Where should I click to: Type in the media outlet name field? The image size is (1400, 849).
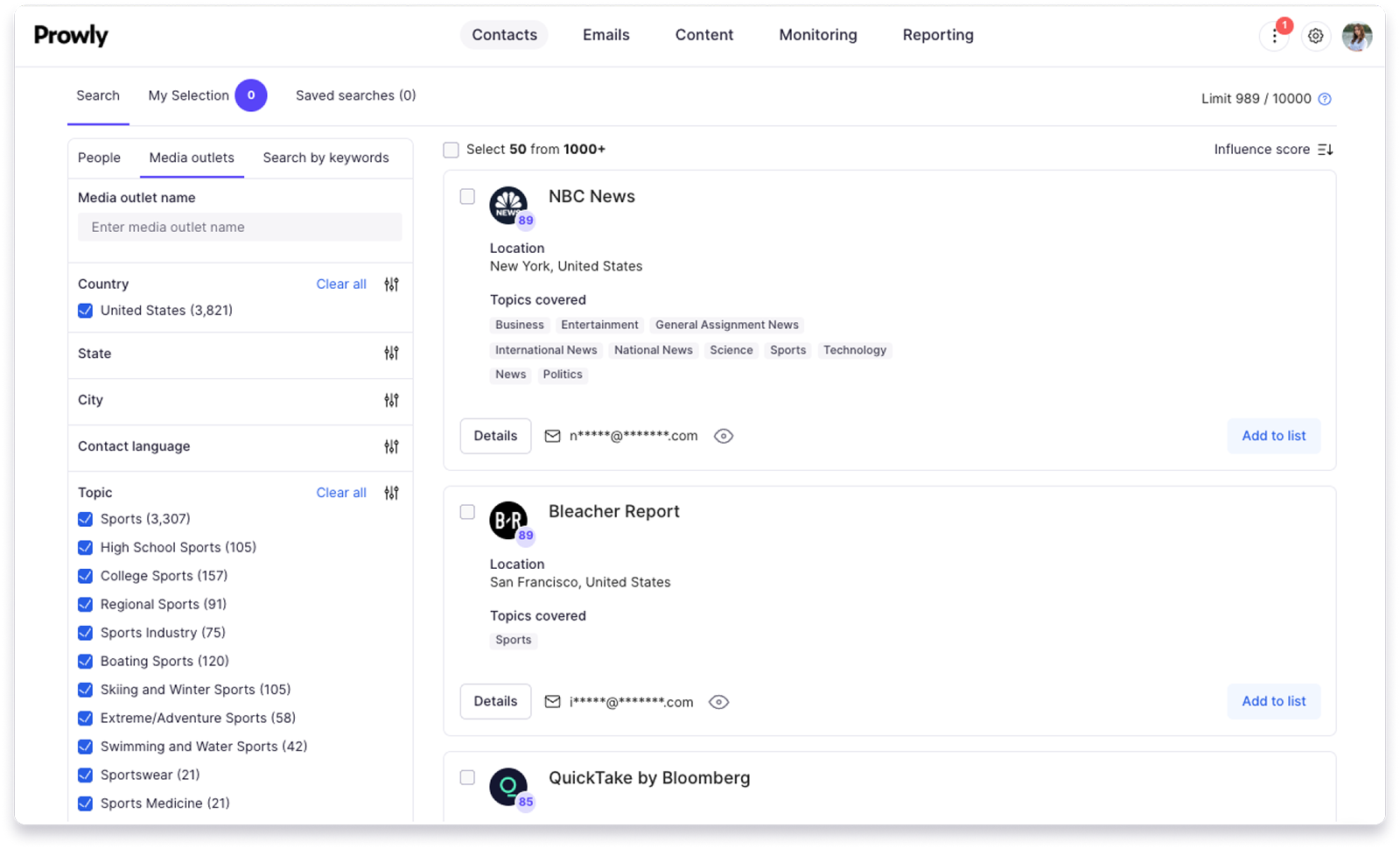[x=240, y=228]
